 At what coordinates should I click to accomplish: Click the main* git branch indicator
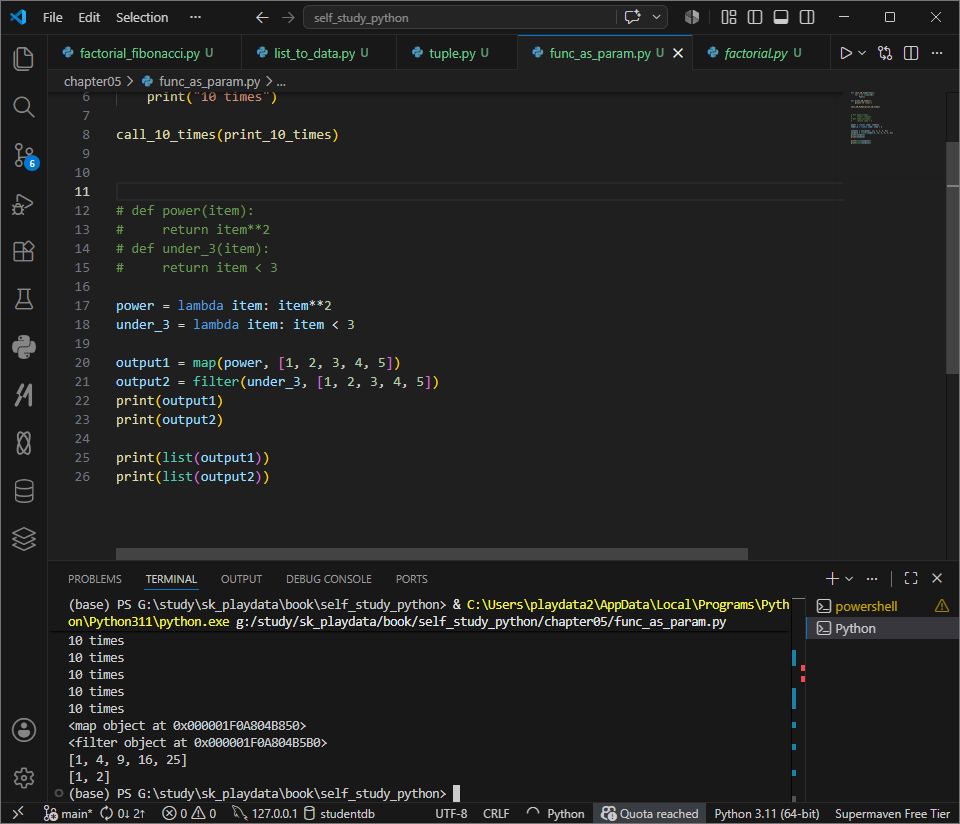pyautogui.click(x=68, y=813)
